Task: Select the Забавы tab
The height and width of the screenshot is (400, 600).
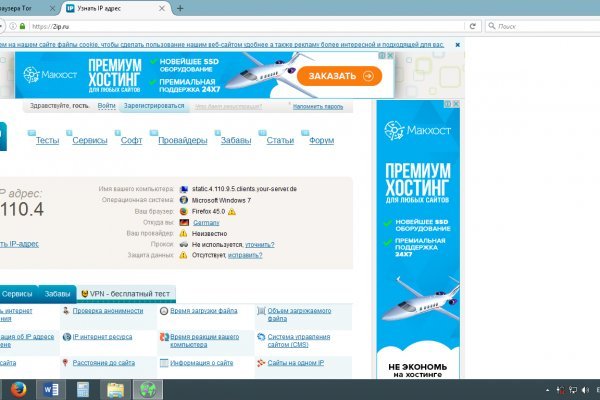Action: 58,294
